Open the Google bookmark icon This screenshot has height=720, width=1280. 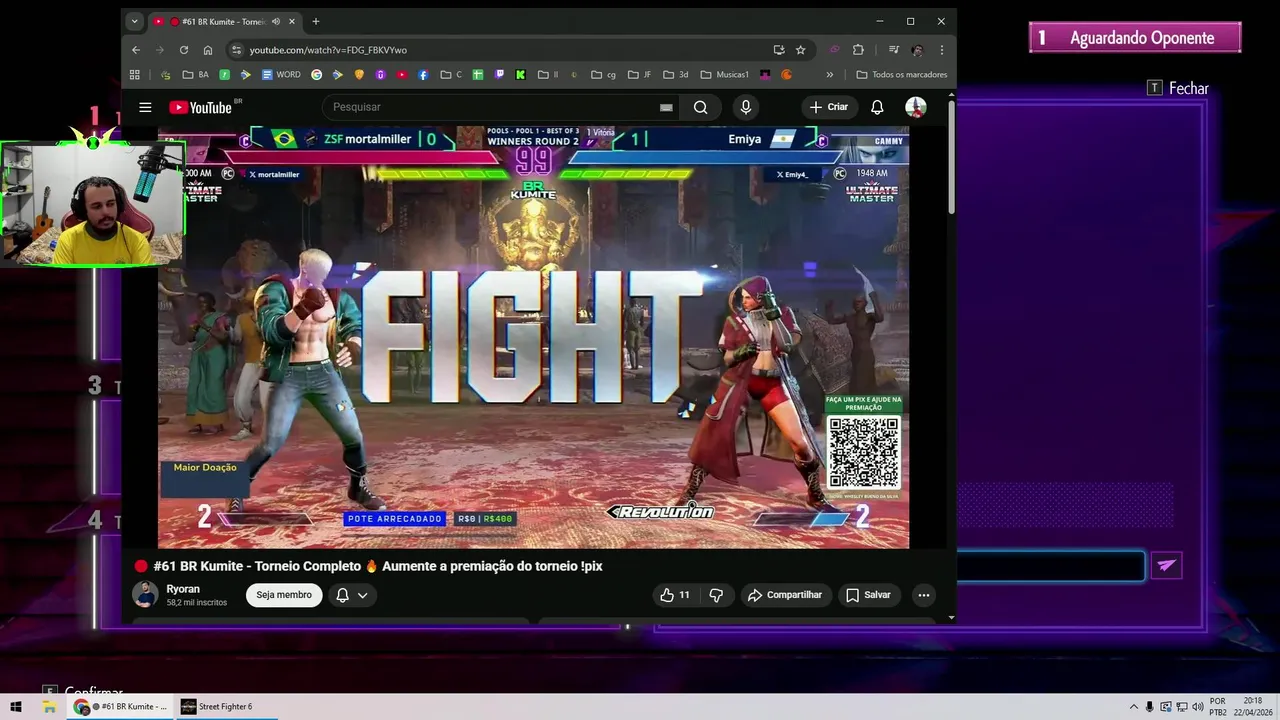pyautogui.click(x=316, y=75)
